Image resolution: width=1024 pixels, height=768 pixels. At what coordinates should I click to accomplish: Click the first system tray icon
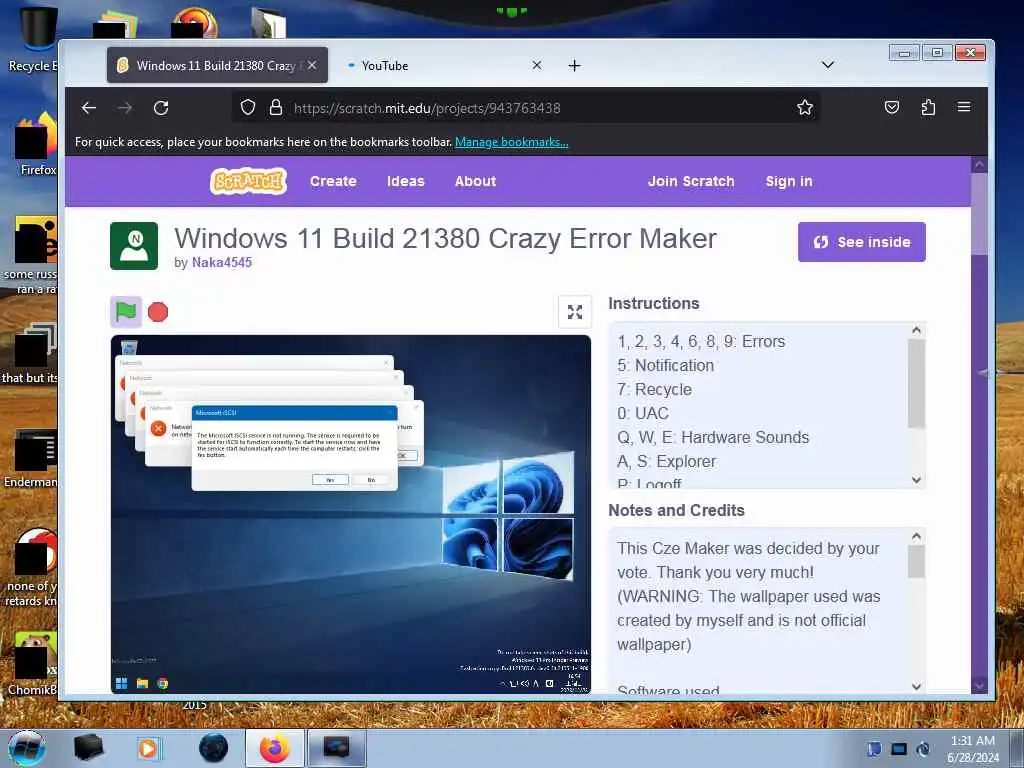(x=874, y=749)
